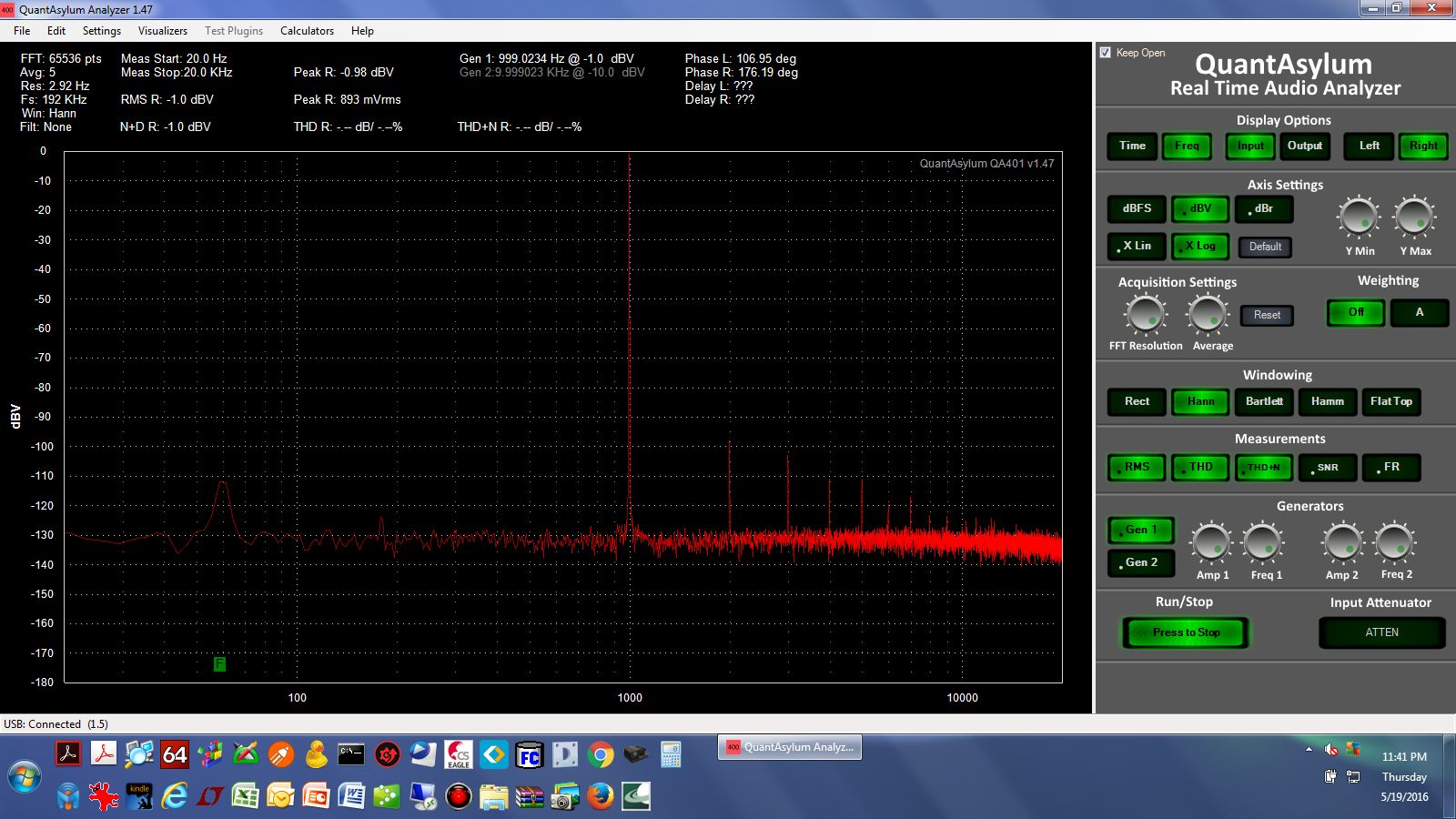Open the LTspice taskbar icon
The width and height of the screenshot is (1456, 819).
[210, 796]
